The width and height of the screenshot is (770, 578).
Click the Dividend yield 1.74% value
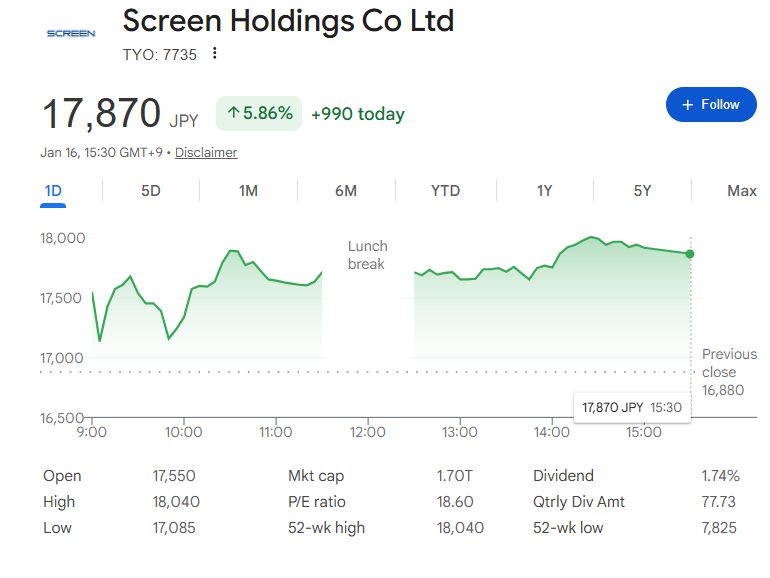[x=720, y=476]
